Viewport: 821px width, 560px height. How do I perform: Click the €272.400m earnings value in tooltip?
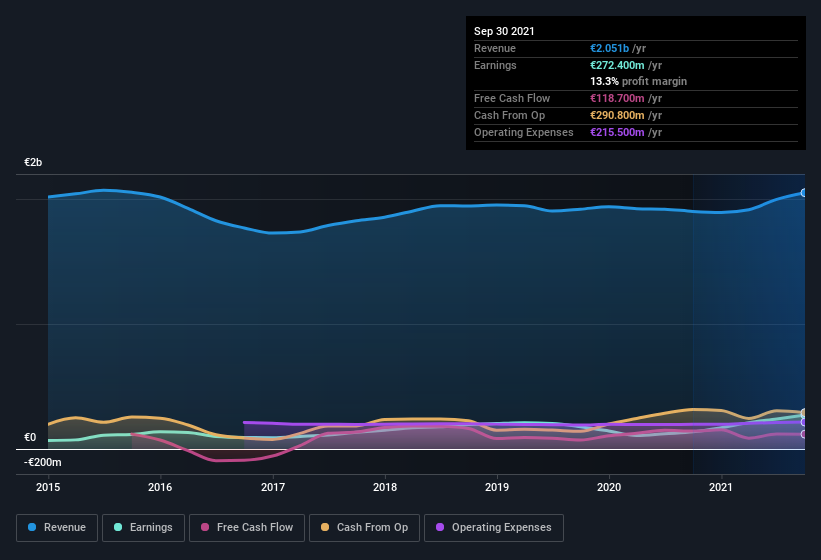(617, 65)
